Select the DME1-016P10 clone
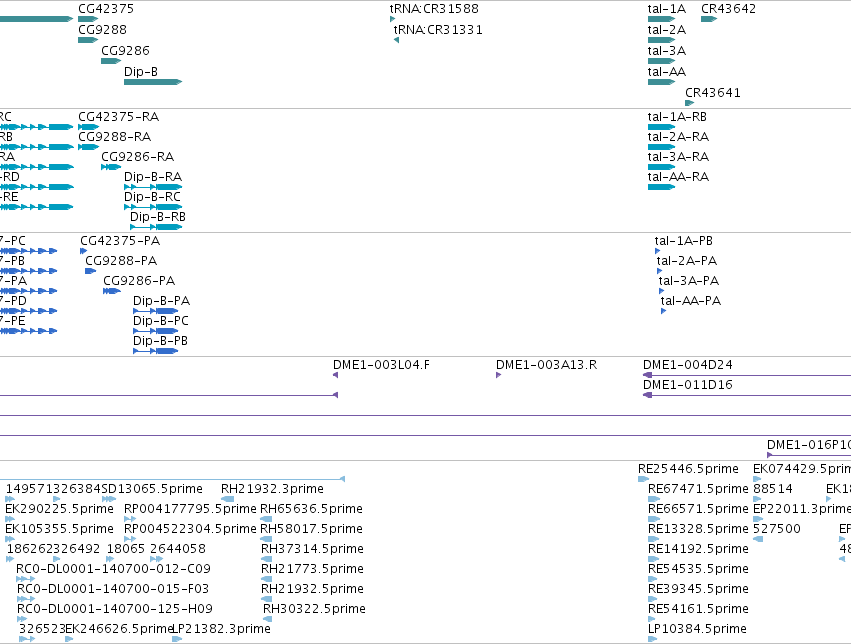 809,455
